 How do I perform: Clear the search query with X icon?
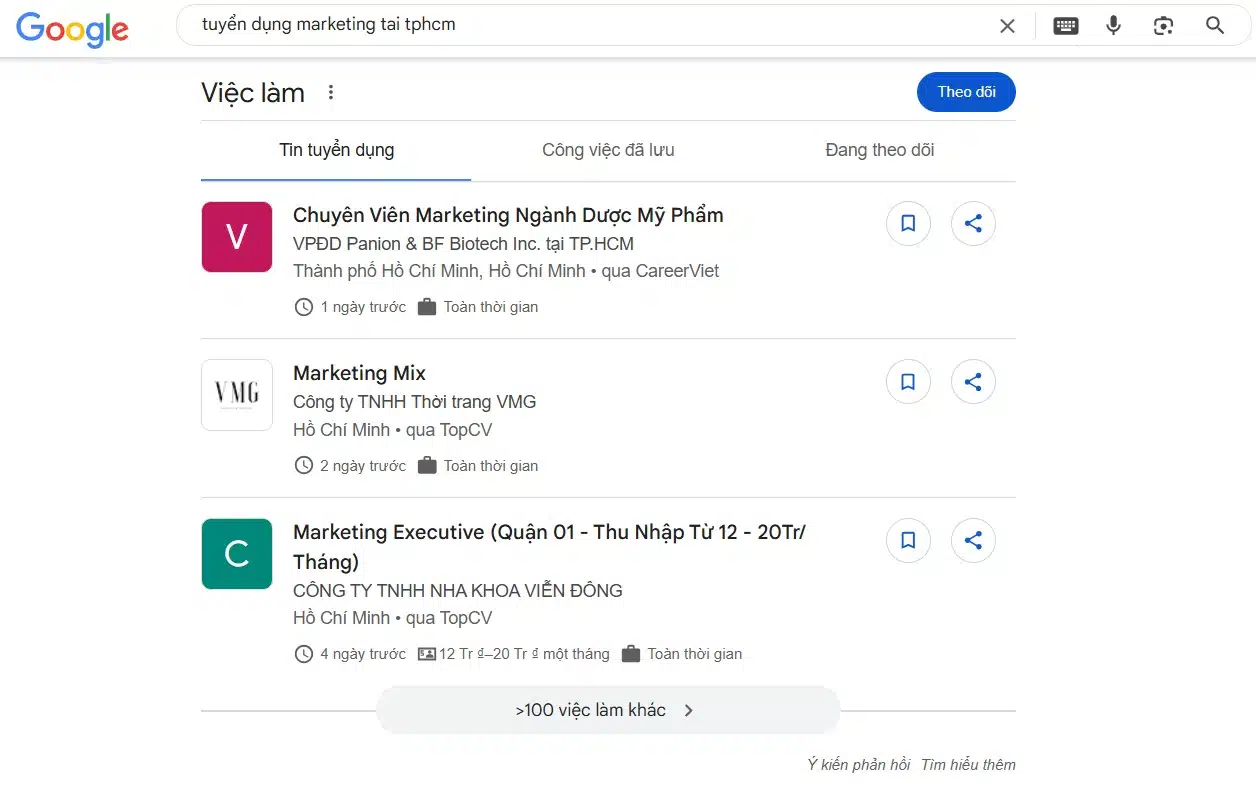[x=1007, y=26]
